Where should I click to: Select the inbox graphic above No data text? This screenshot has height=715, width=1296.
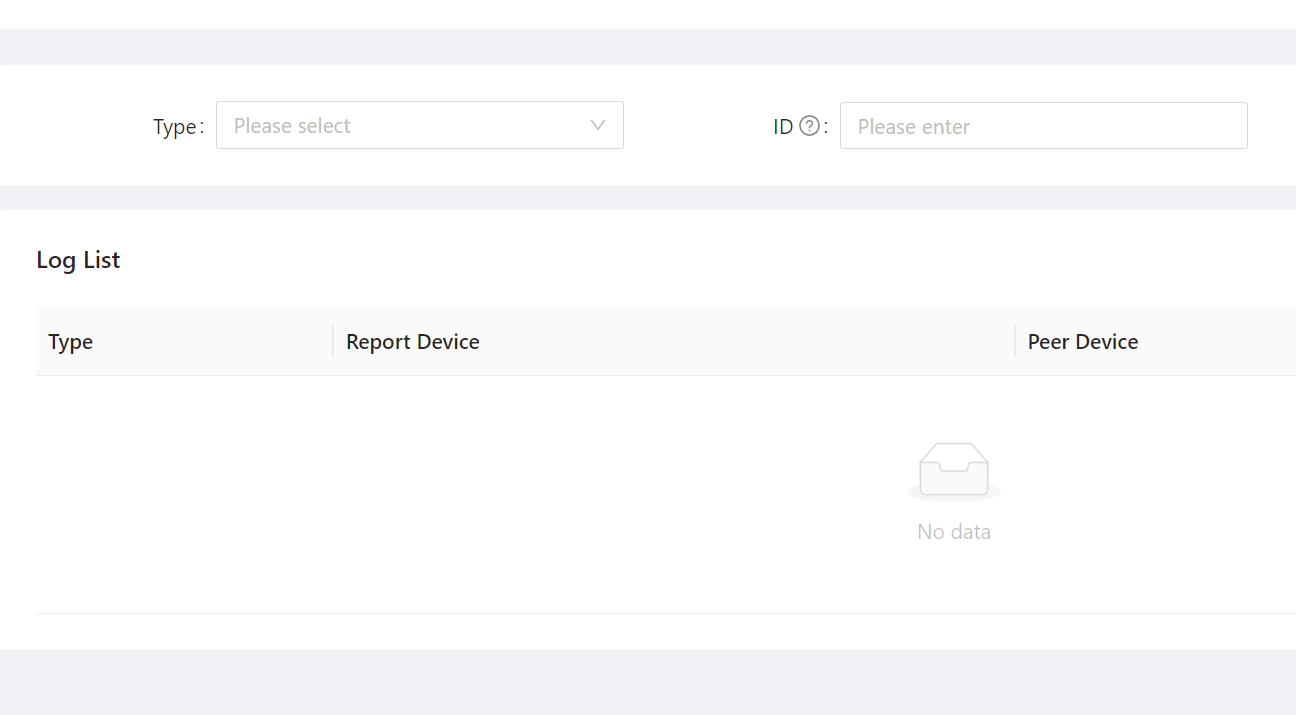[x=953, y=468]
